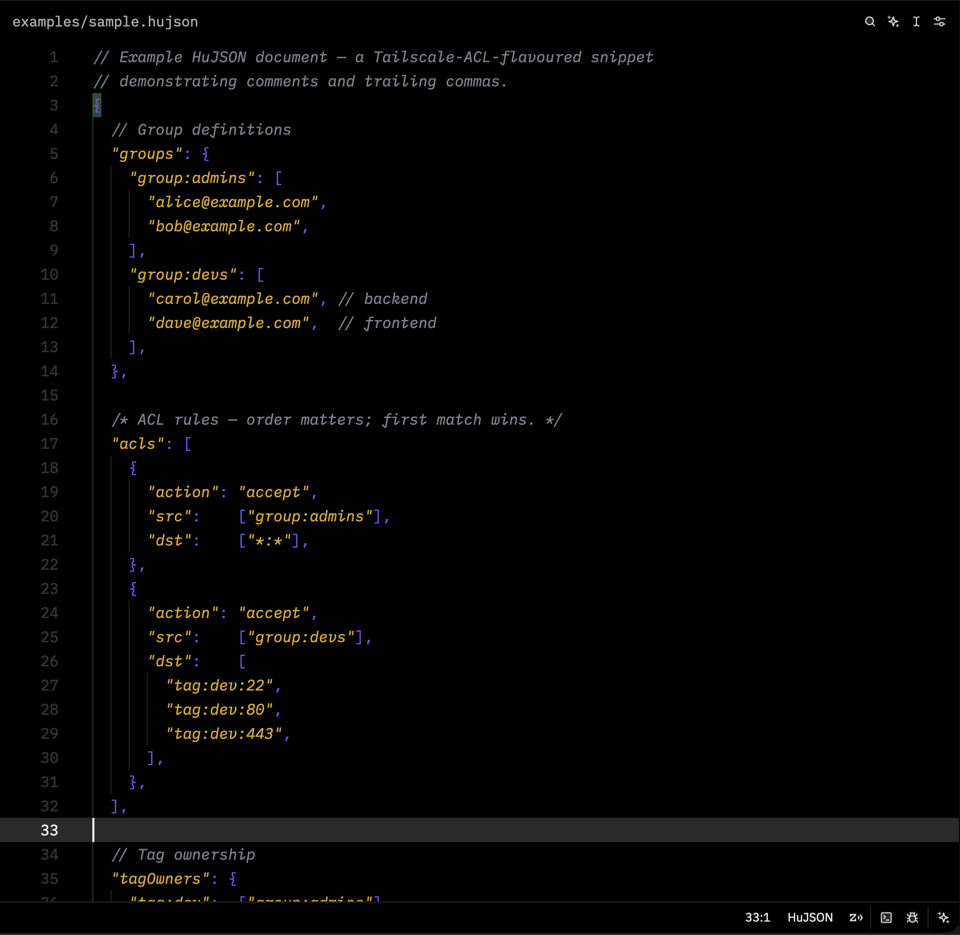Toggle terminal panel icon in status bar
The width and height of the screenshot is (960, 935).
(x=886, y=917)
